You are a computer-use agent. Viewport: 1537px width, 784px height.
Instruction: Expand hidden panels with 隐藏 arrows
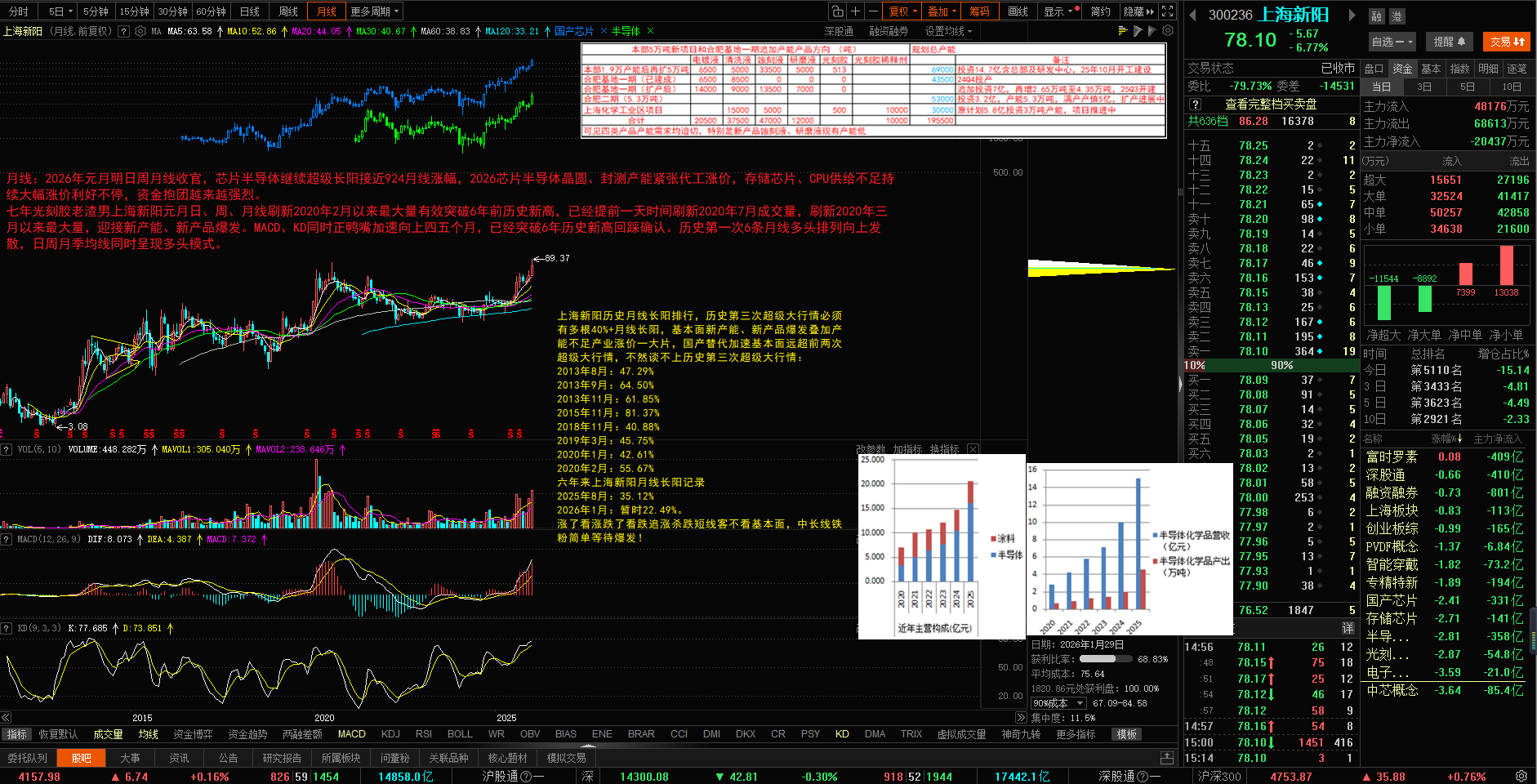[1139, 11]
